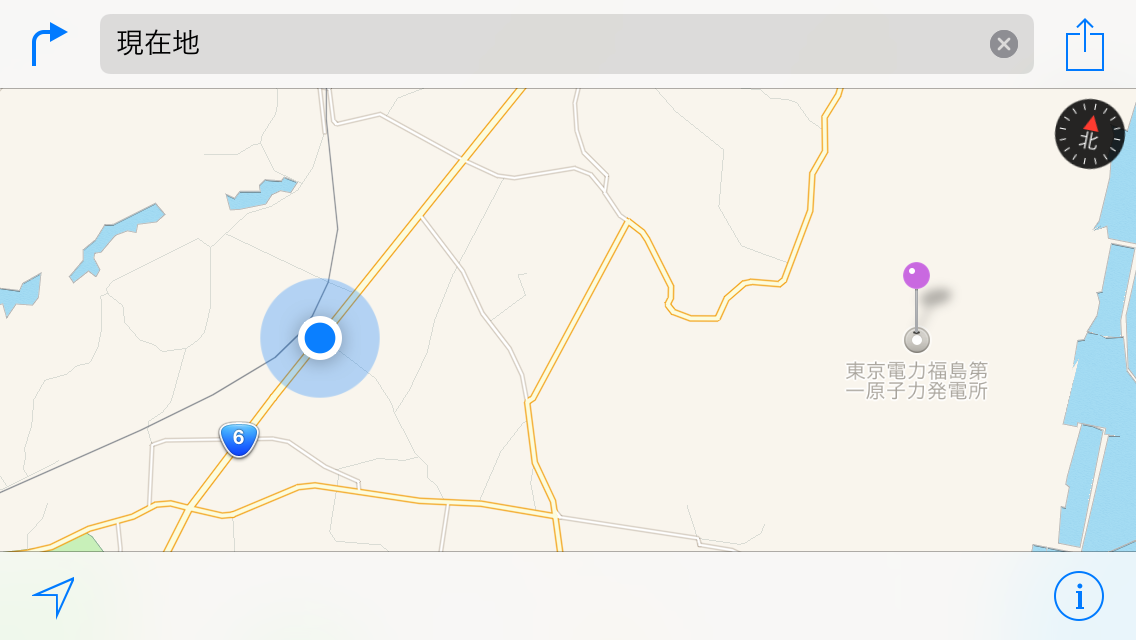
Task: Tap the empty bottom toolbar center
Action: 568,597
